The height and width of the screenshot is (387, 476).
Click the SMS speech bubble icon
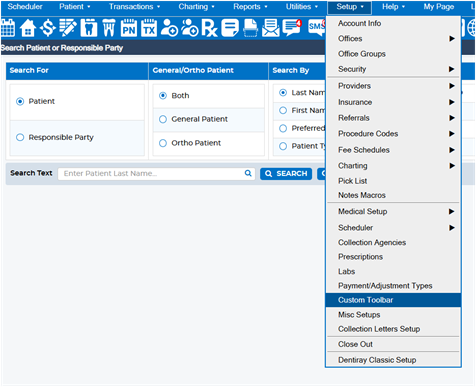pyautogui.click(x=317, y=27)
